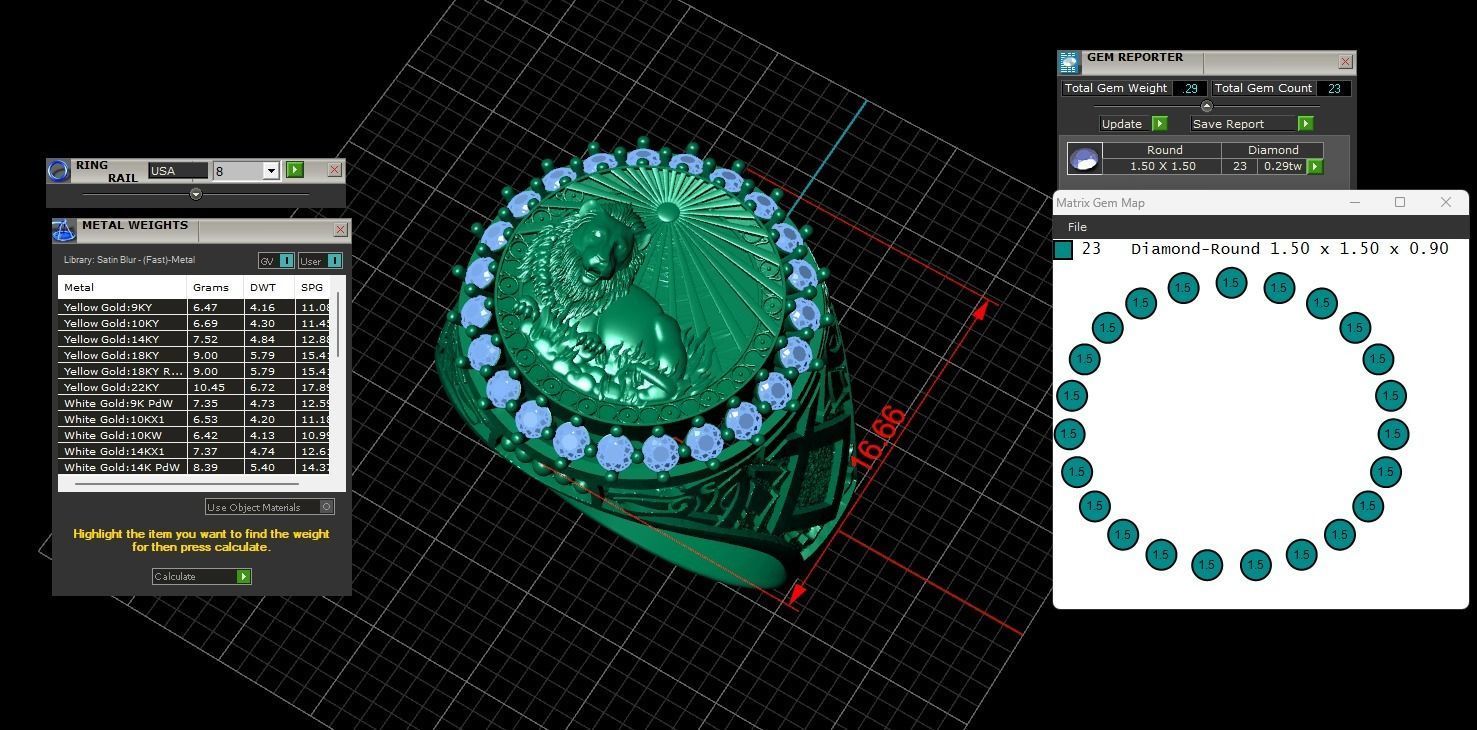Enable Use Object Materials

tap(270, 507)
